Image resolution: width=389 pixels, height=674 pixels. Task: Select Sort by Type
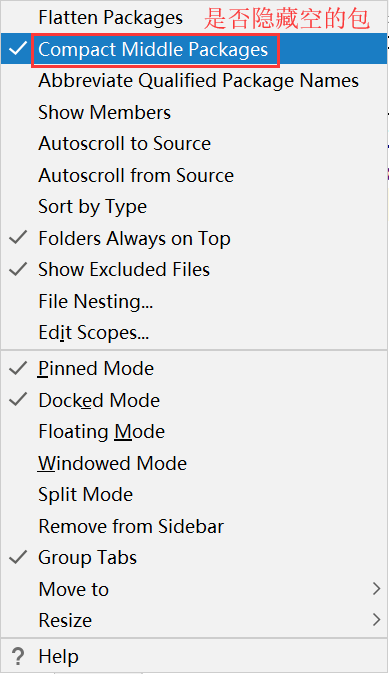[193, 207]
